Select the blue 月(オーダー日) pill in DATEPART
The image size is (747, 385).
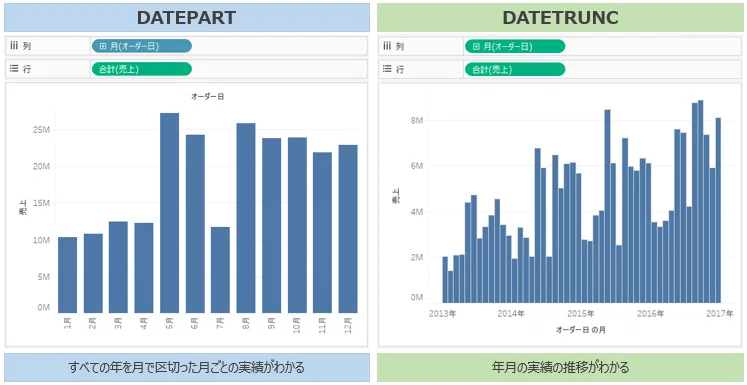(x=141, y=46)
